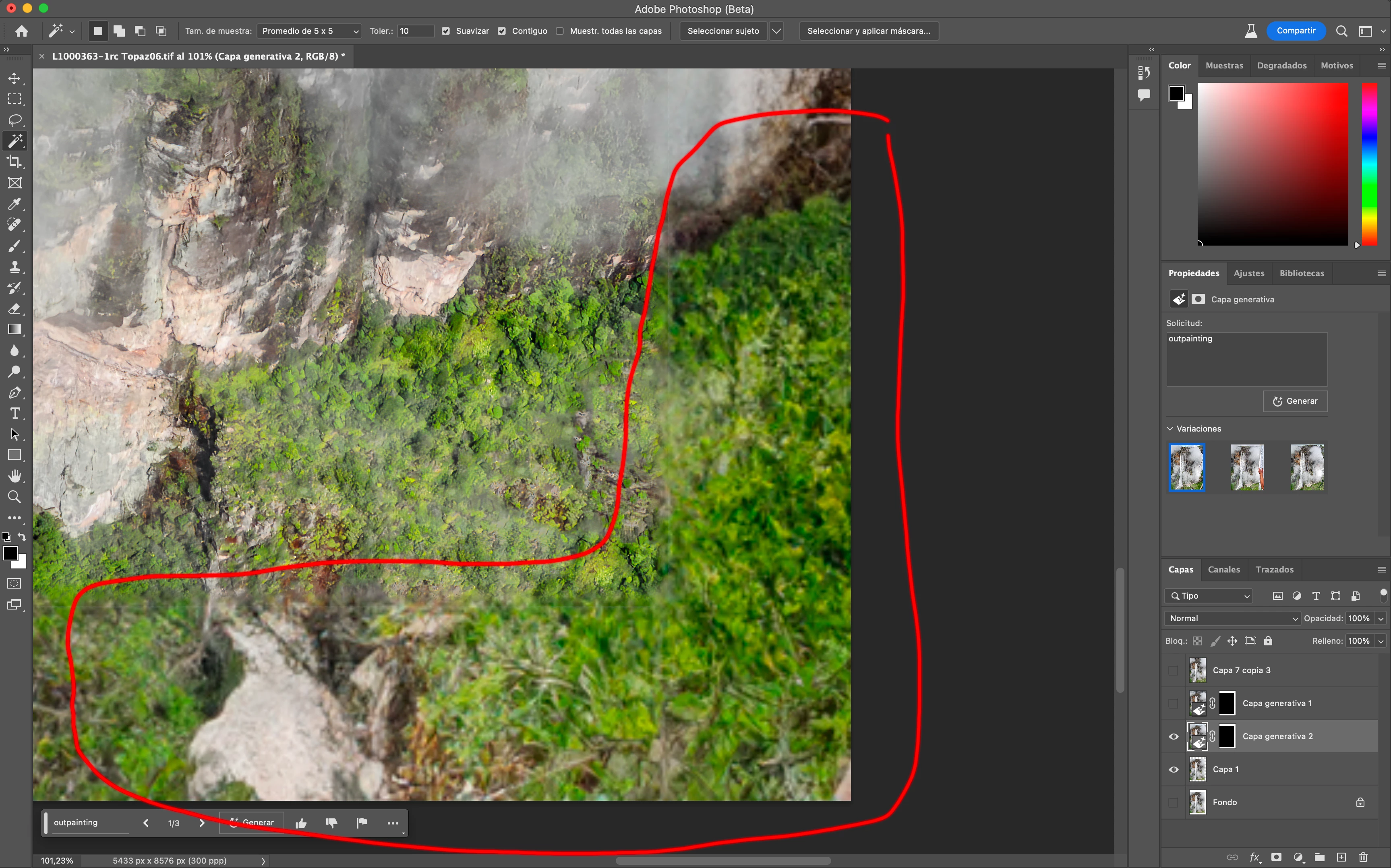Viewport: 1391px width, 868px height.
Task: Select the Gradient tool
Action: coord(14,329)
